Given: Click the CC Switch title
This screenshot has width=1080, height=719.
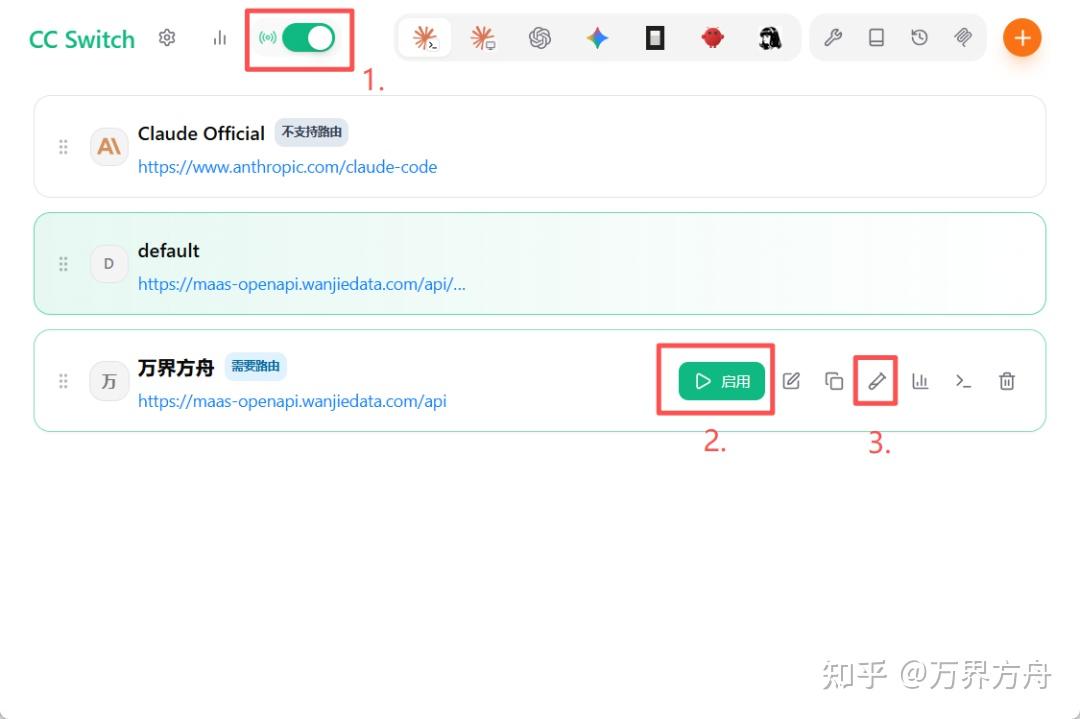Looking at the screenshot, I should 82,39.
